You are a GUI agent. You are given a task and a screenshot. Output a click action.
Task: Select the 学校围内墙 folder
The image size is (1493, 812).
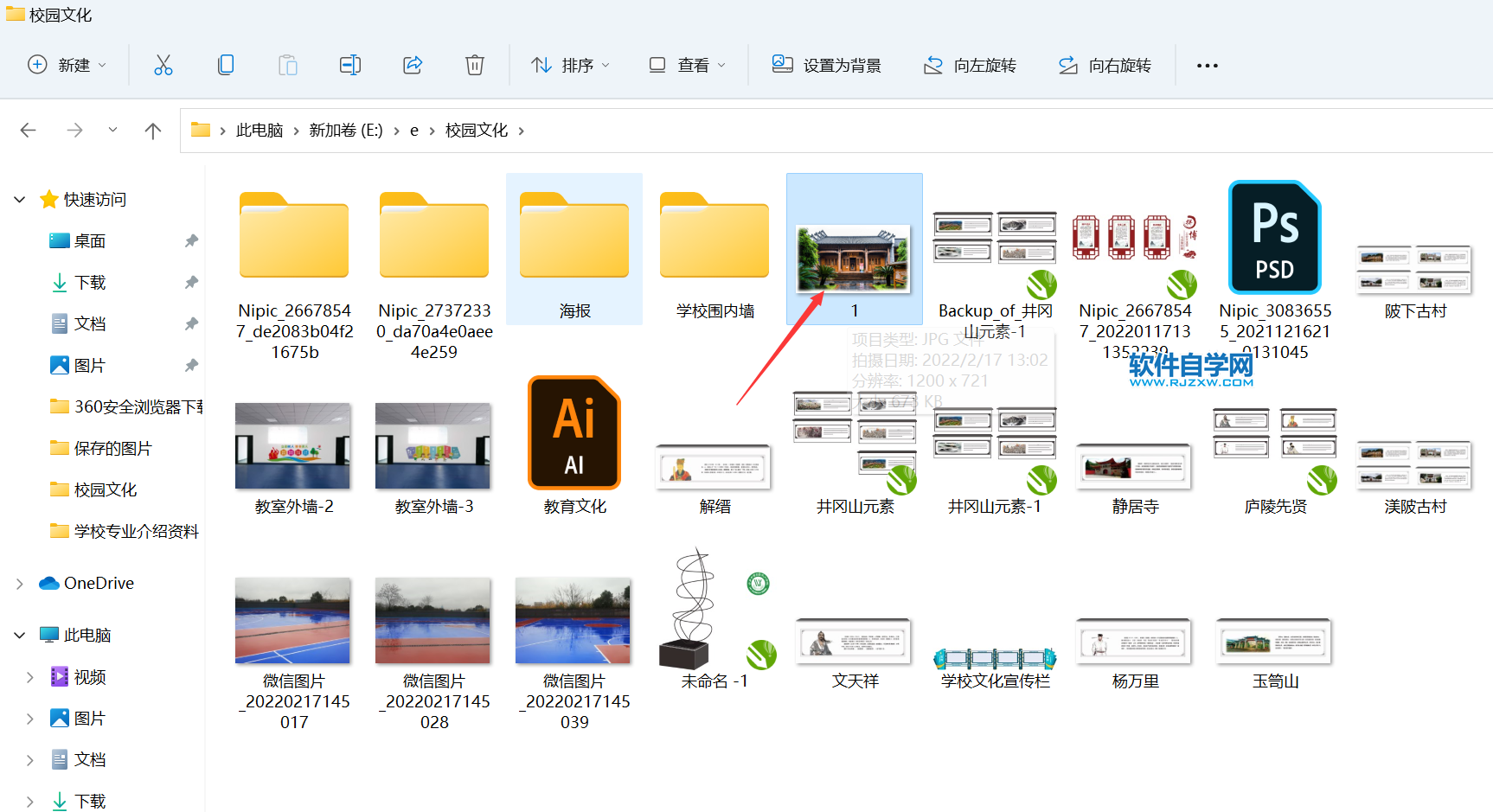(x=715, y=251)
